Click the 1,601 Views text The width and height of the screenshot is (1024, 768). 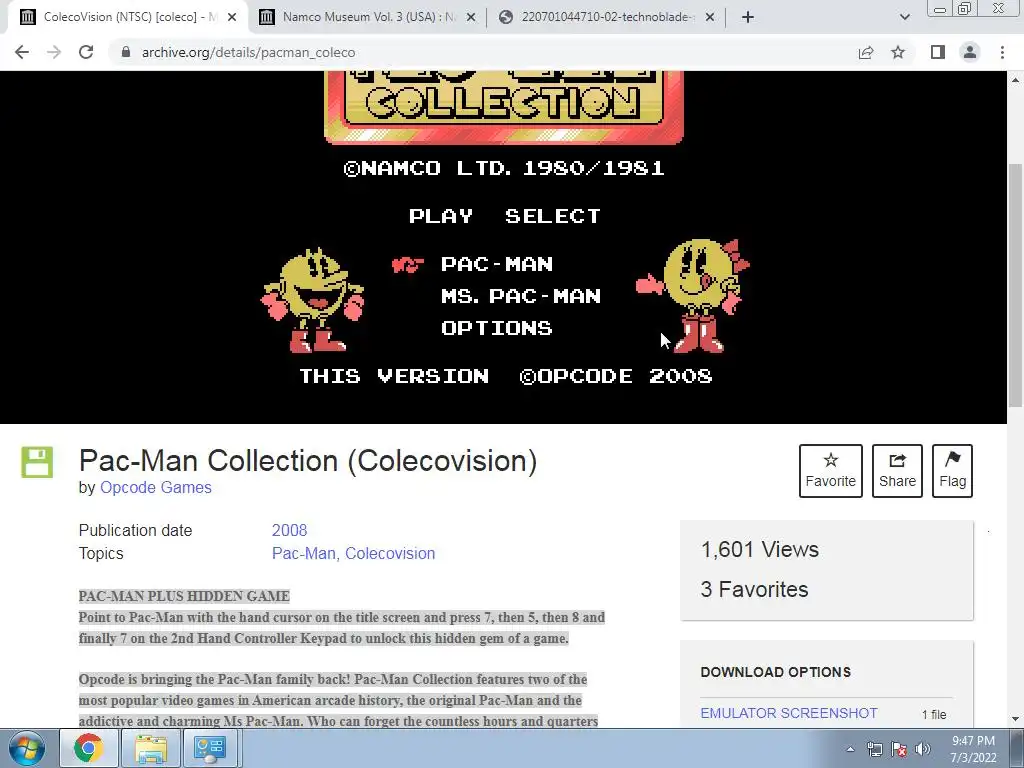(x=760, y=549)
